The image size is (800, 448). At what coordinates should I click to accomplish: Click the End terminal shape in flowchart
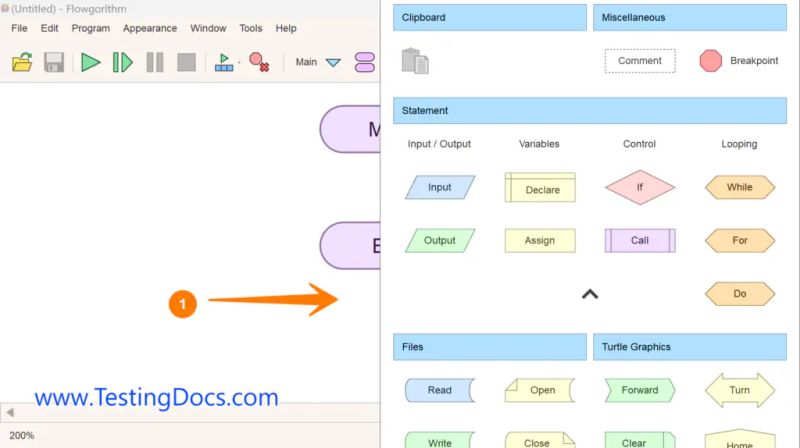click(350, 245)
